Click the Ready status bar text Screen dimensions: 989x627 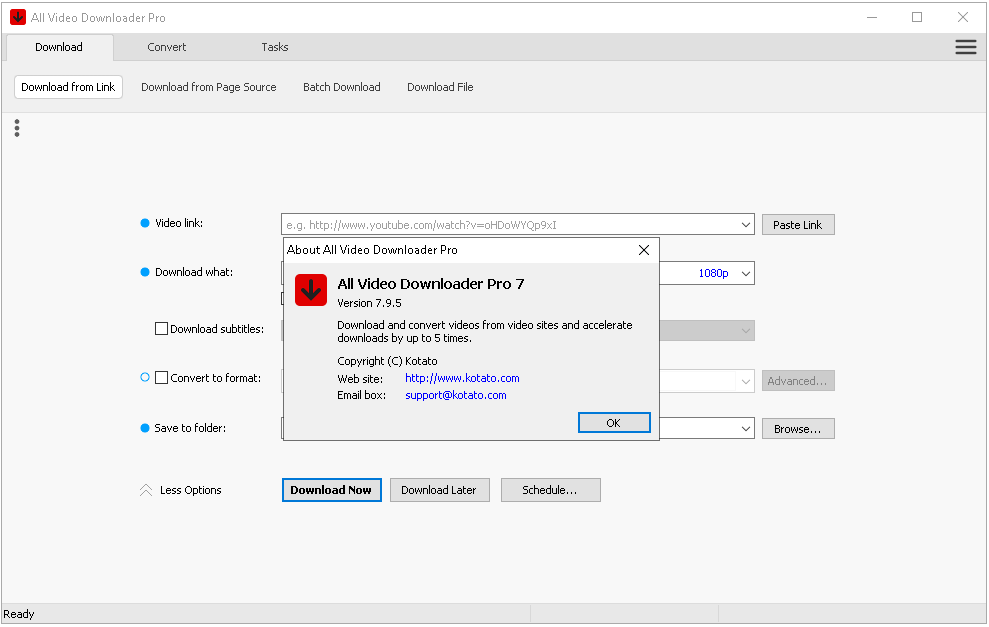point(19,614)
